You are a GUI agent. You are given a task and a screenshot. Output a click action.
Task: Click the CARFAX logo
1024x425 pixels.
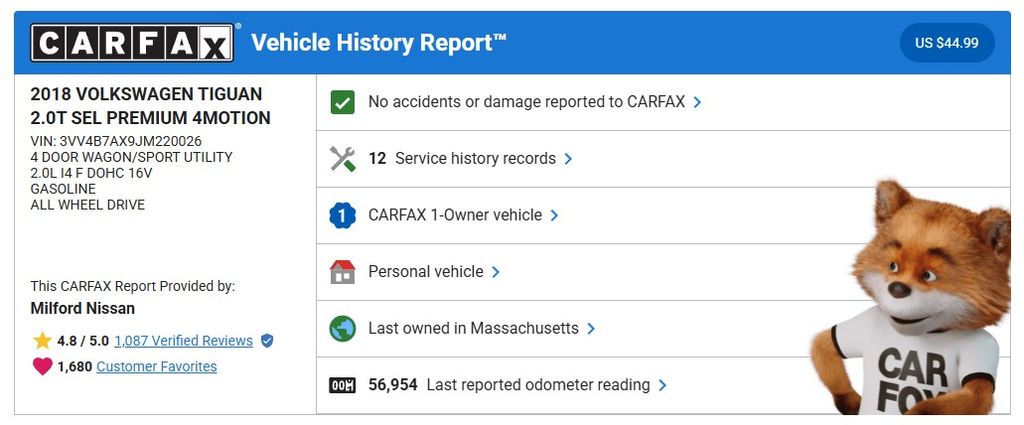point(133,43)
